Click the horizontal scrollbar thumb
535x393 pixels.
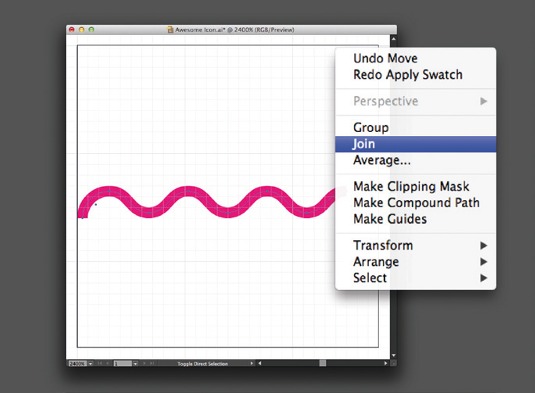pyautogui.click(x=322, y=363)
